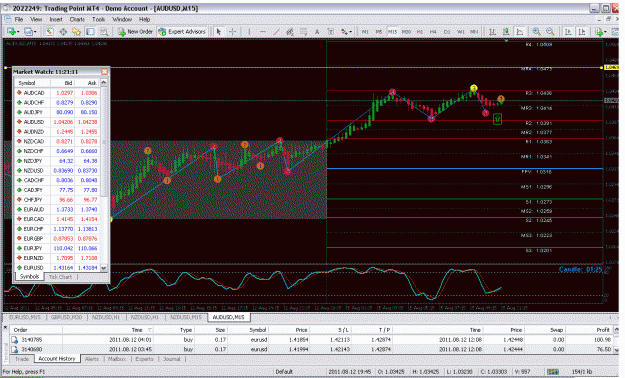Switch chart to candlesticks icon

pyautogui.click(x=506, y=32)
